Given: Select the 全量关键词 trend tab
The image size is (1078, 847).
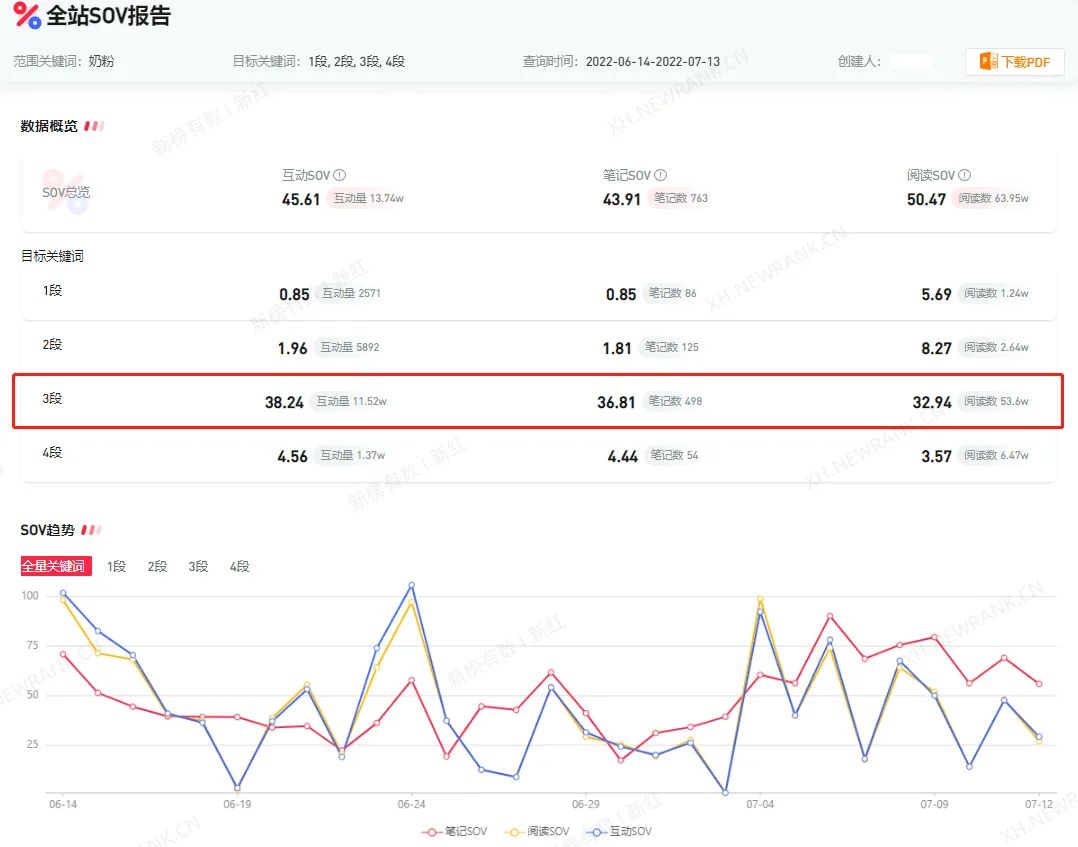Looking at the screenshot, I should click(56, 566).
